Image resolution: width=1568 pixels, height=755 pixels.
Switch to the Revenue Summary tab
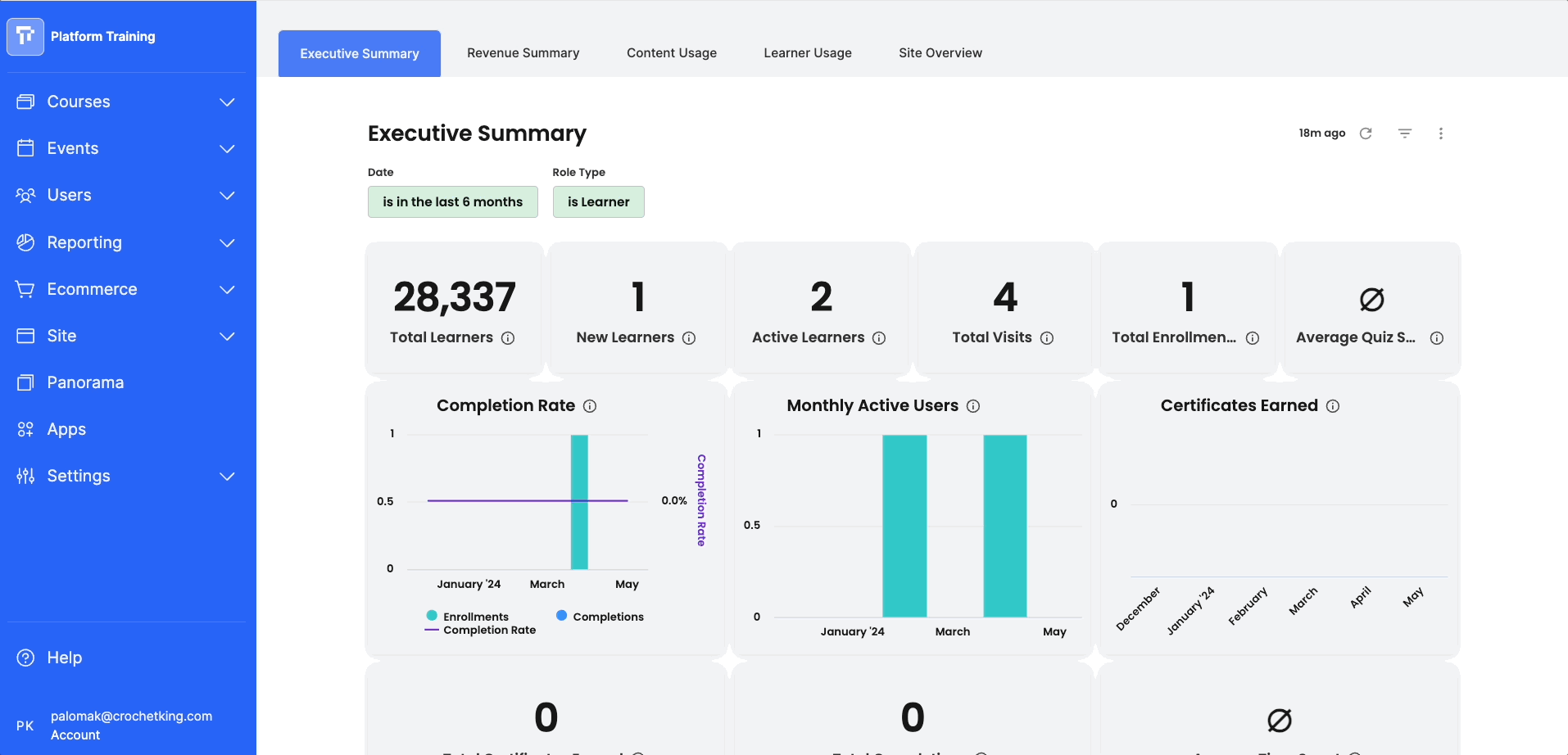(523, 53)
